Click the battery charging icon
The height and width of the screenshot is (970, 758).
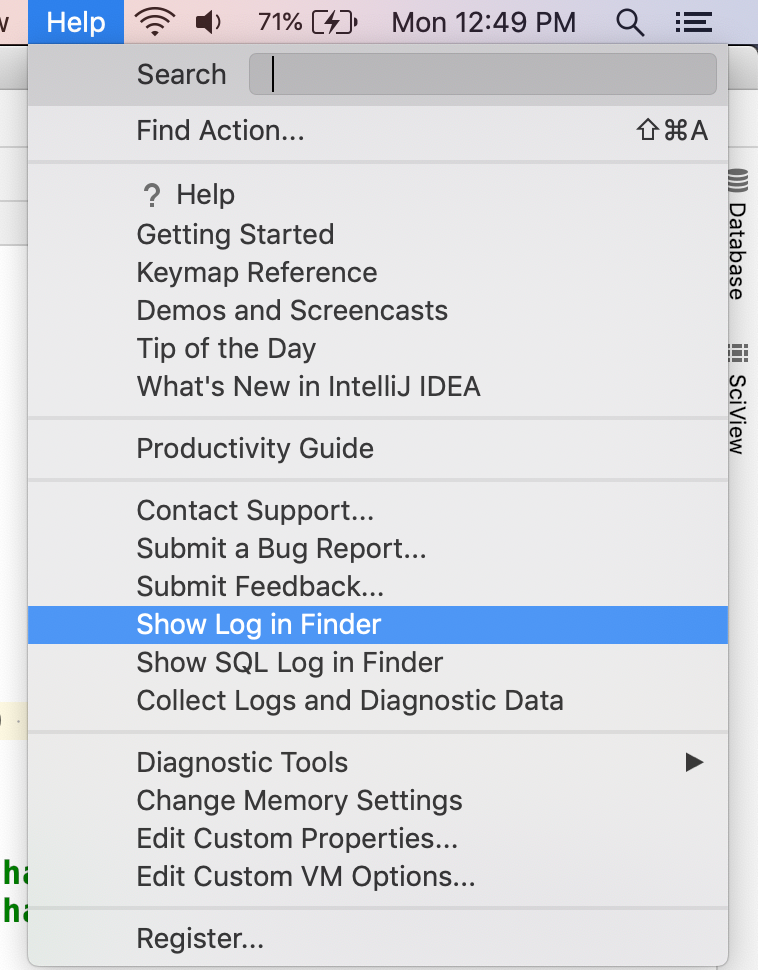point(334,21)
